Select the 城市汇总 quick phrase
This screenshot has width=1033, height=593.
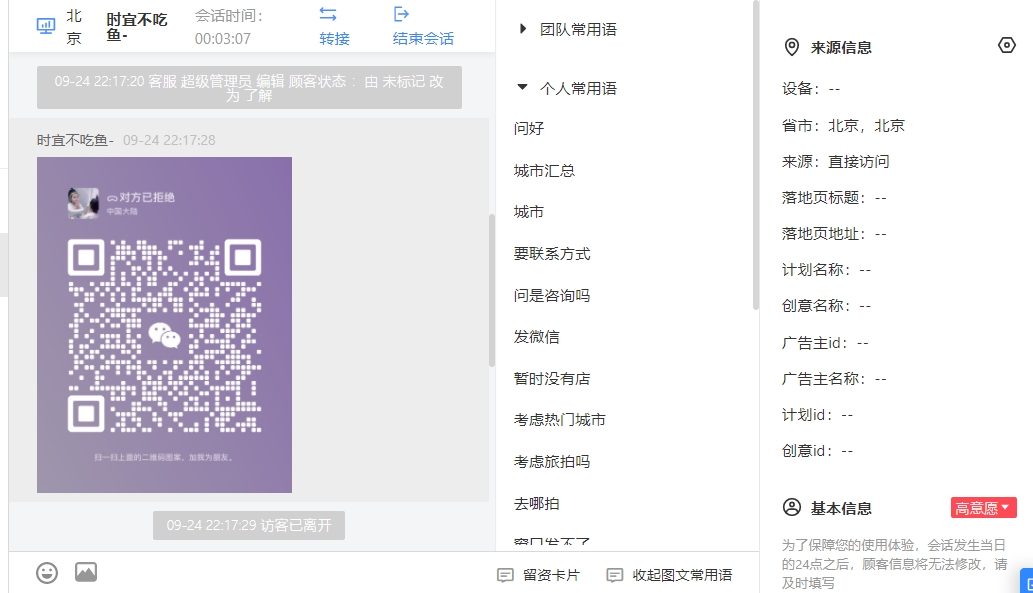[x=544, y=171]
